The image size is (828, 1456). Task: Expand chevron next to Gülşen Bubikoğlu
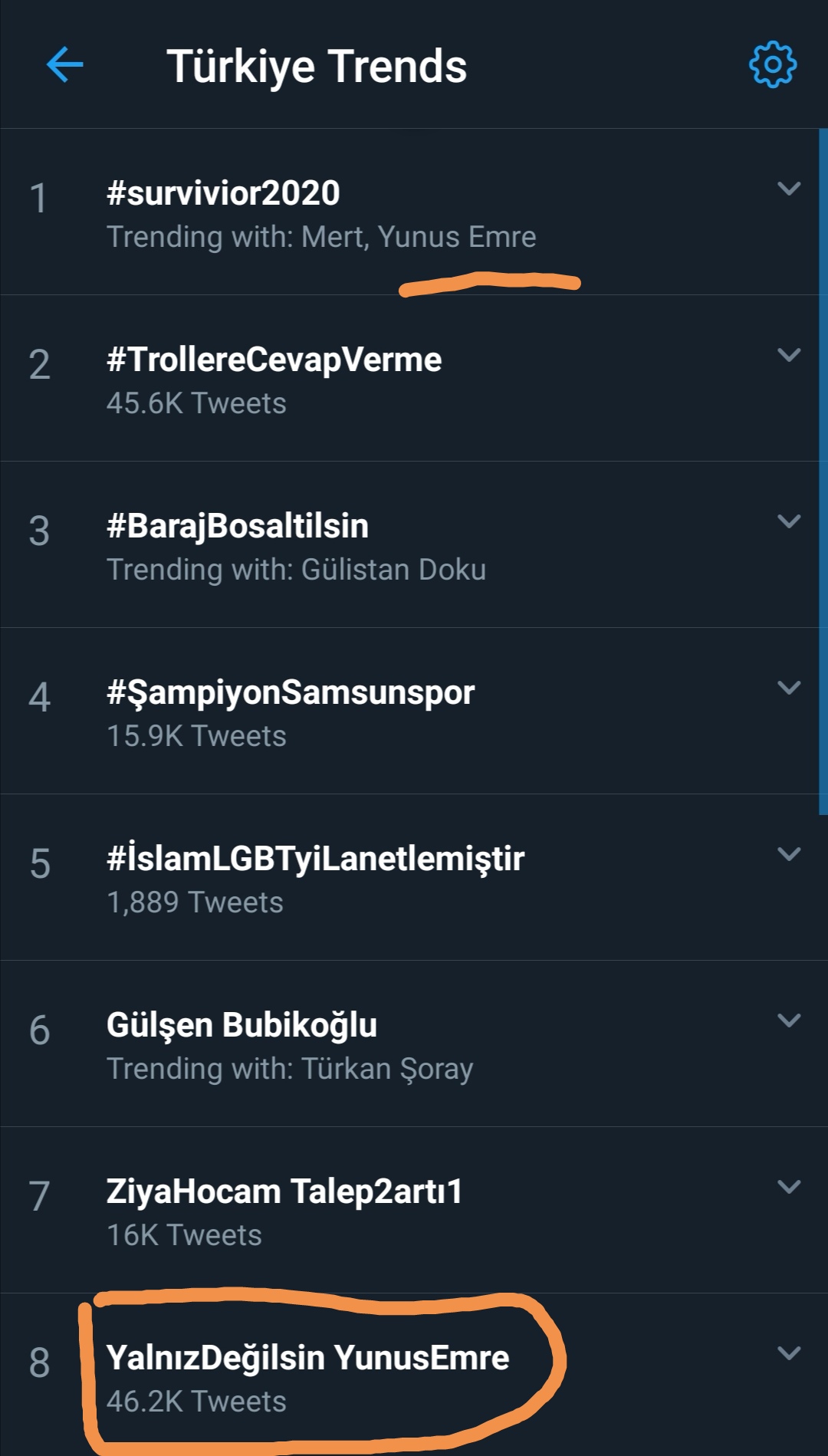789,1020
